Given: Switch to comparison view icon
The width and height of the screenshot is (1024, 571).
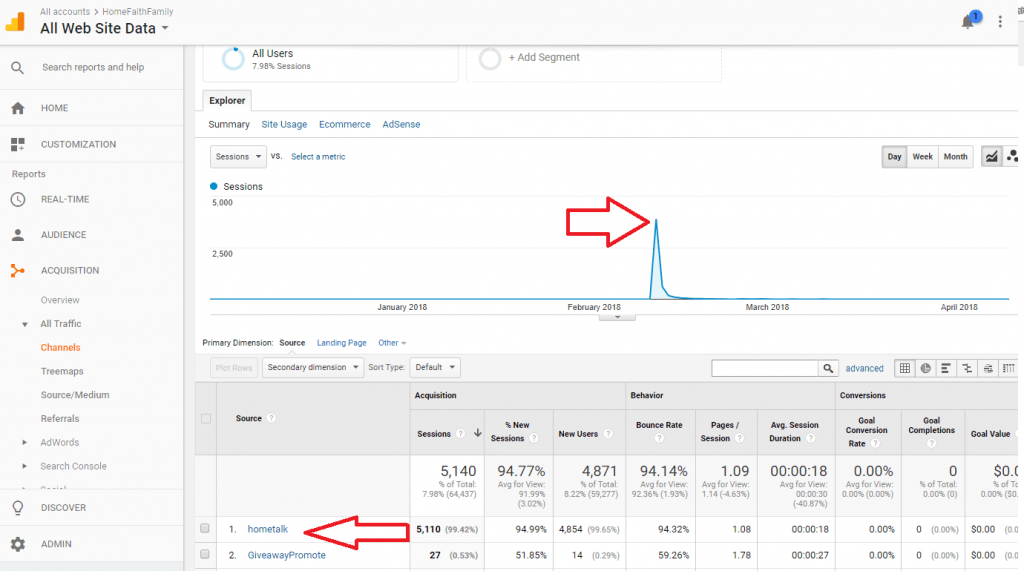Looking at the screenshot, I should [967, 368].
